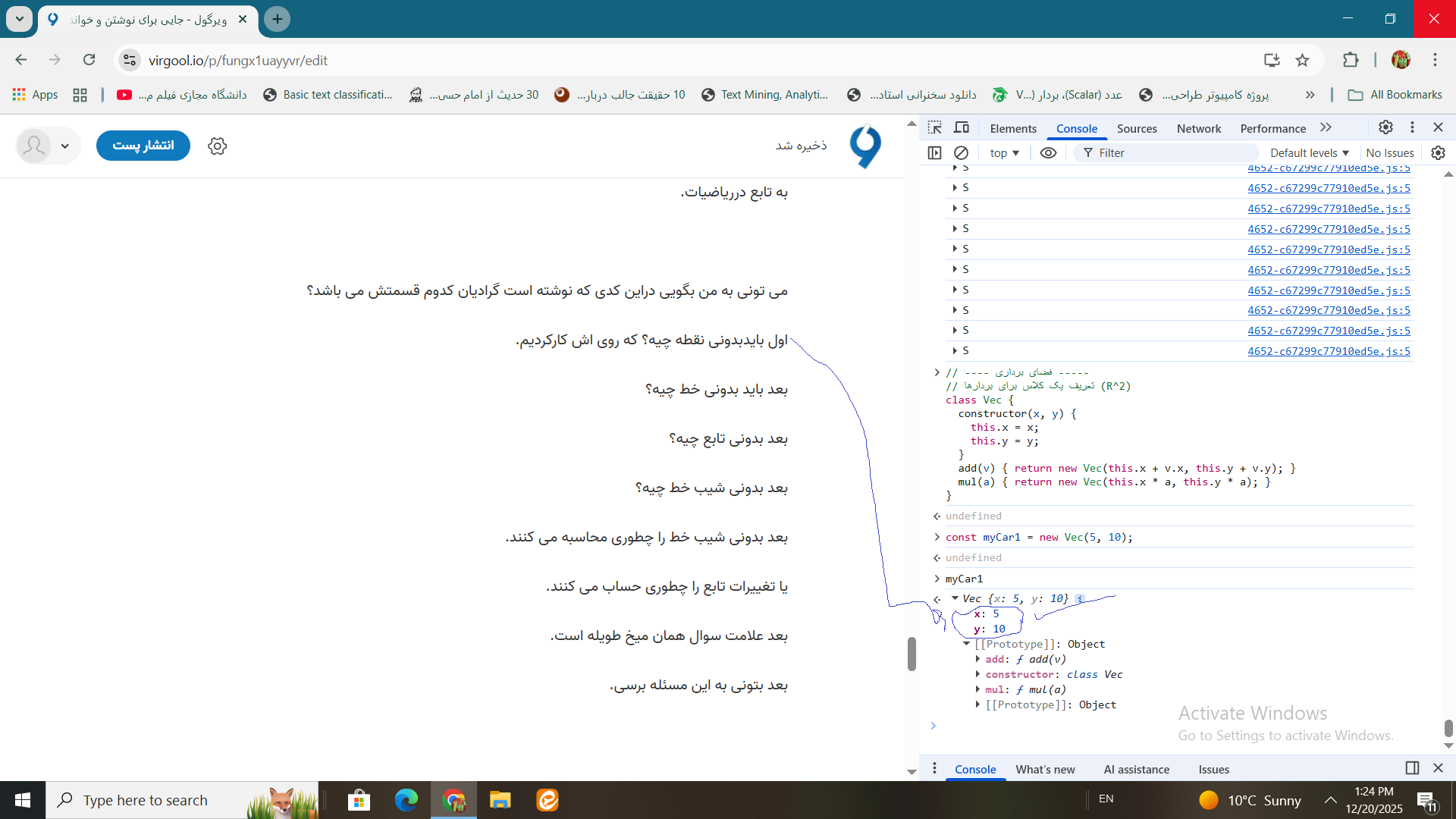1456x819 pixels.
Task: Toggle the live expression eye icon
Action: [1048, 152]
